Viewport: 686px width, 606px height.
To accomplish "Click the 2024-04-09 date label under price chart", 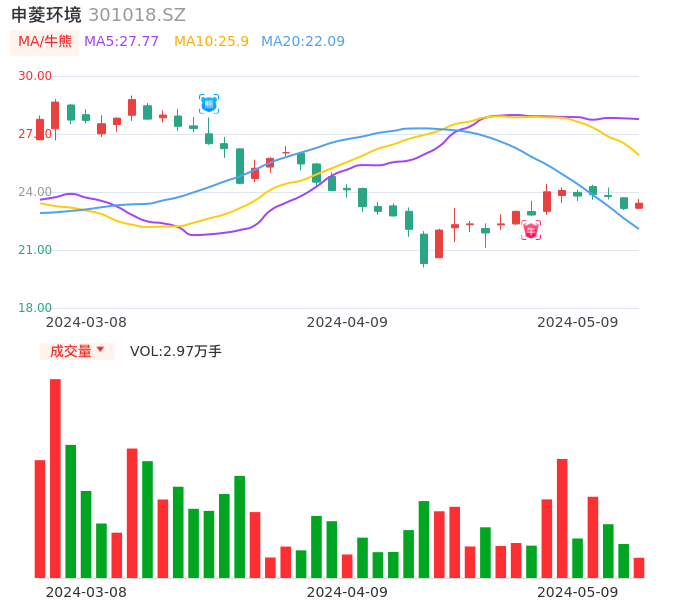I will point(347,322).
